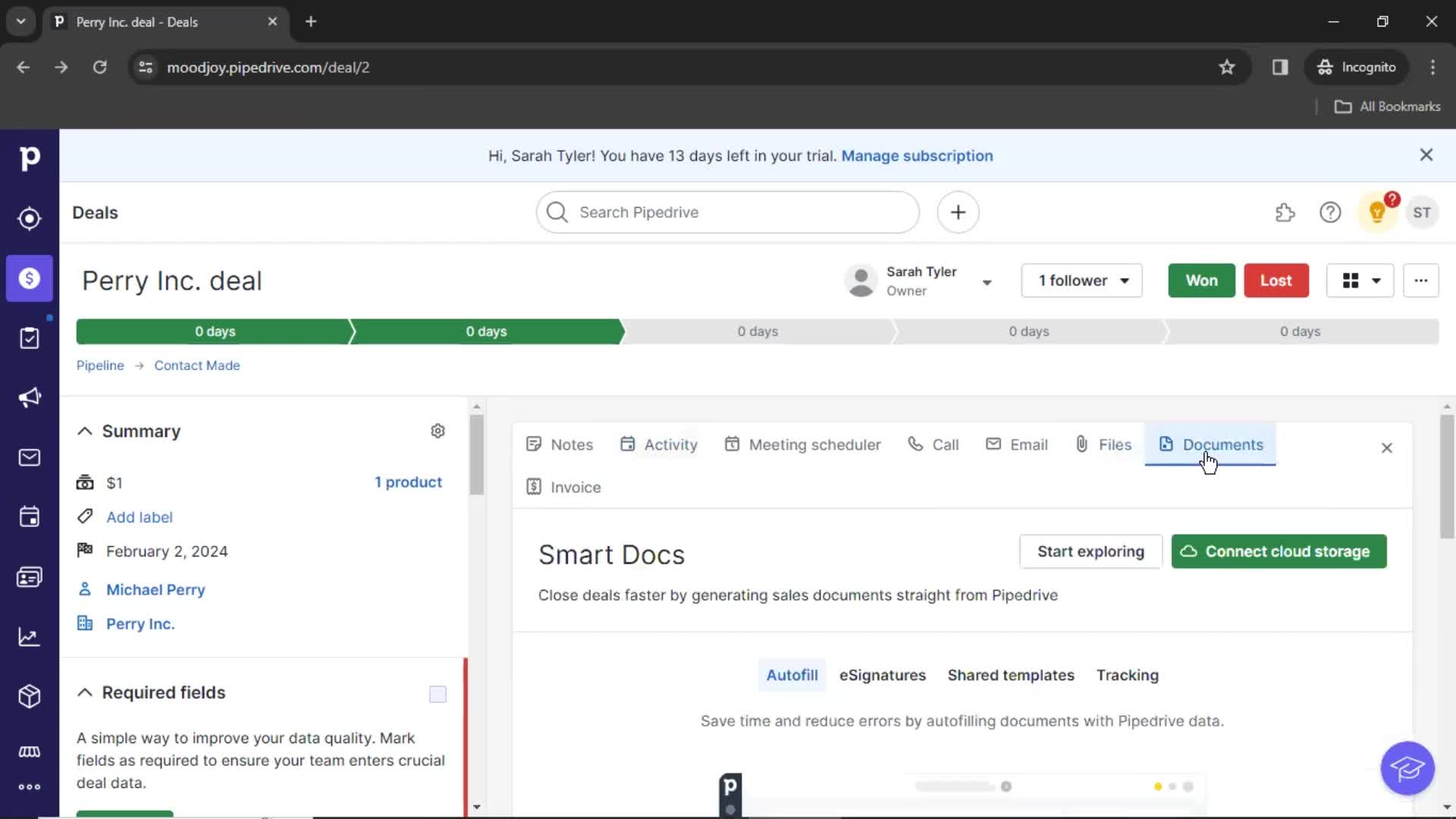Switch to the Call tab

pos(934,444)
